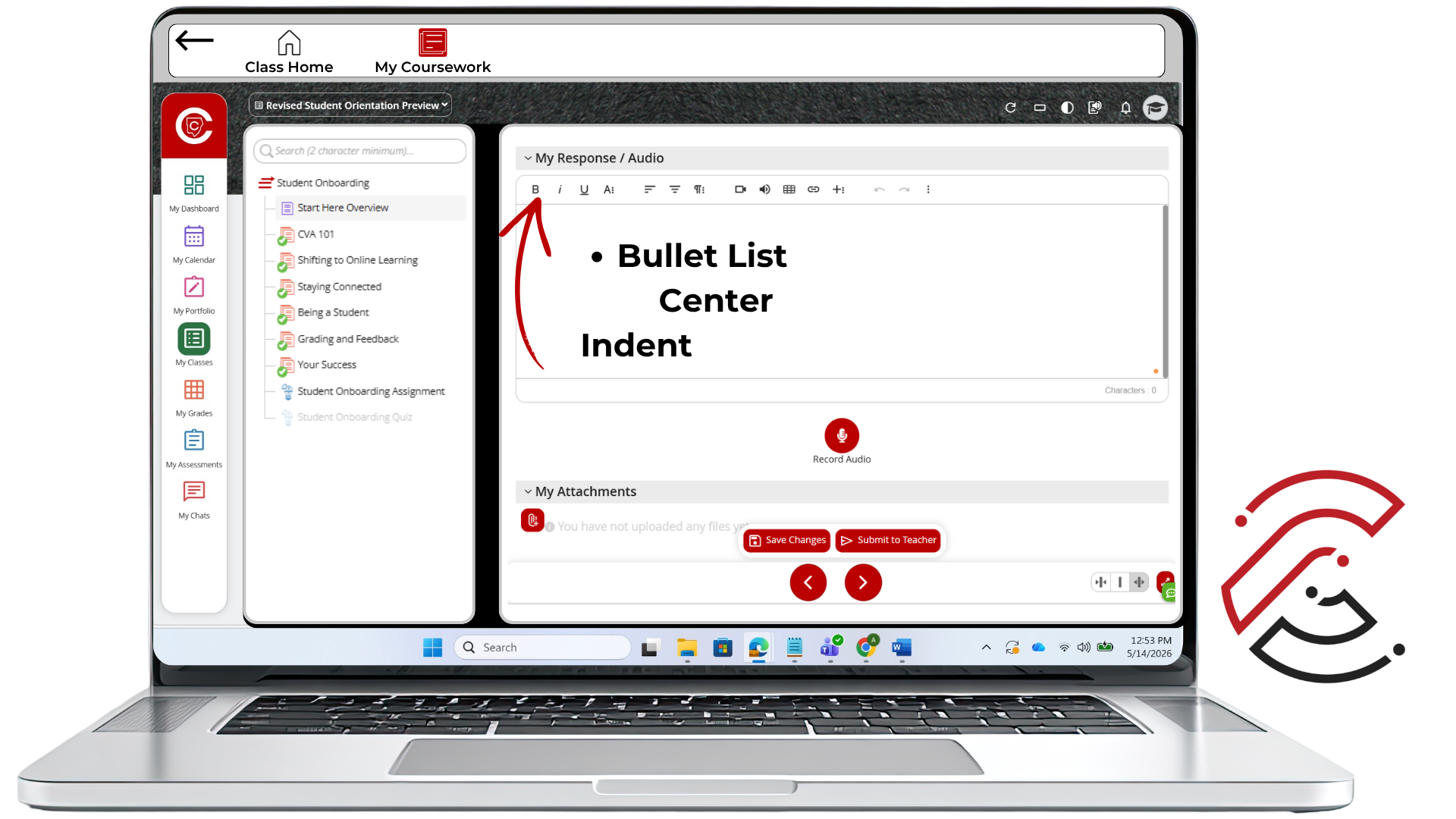This screenshot has height=819, width=1456.
Task: Attach a file with the paperclip button
Action: pos(532,520)
